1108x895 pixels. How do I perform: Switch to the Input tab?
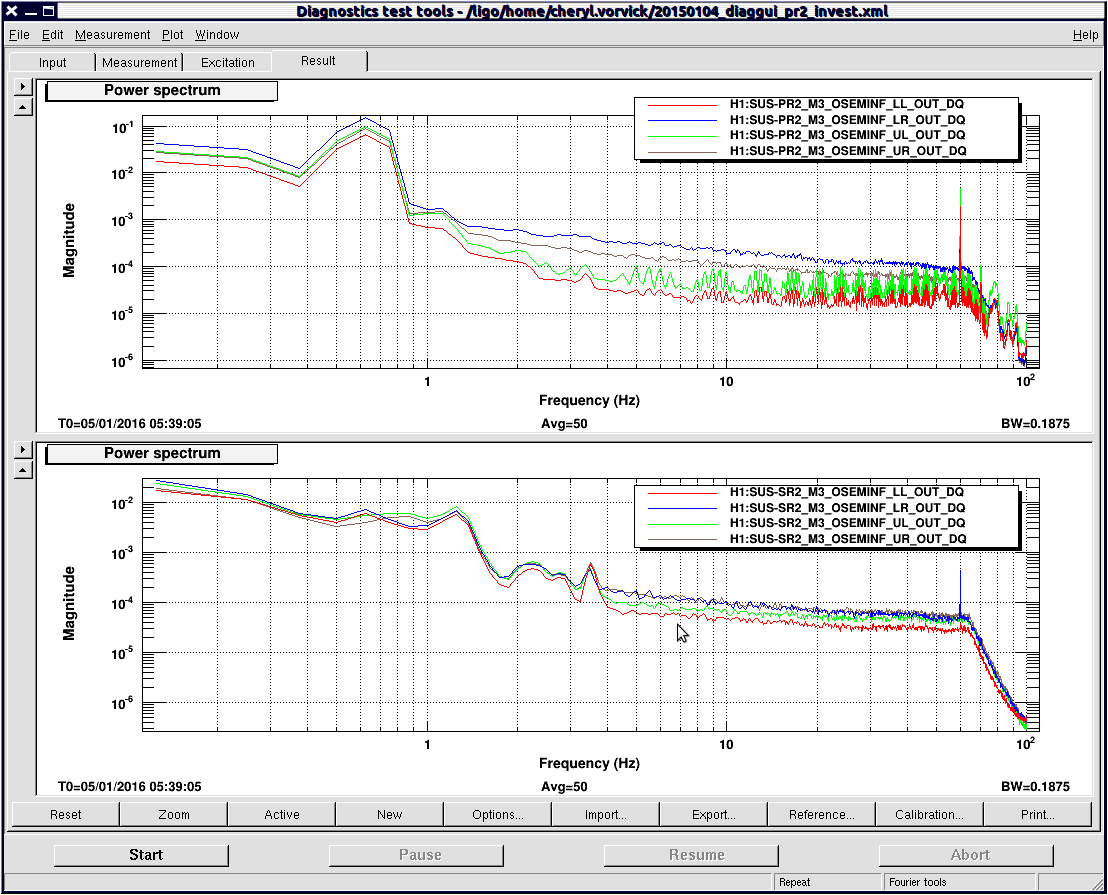coord(52,62)
